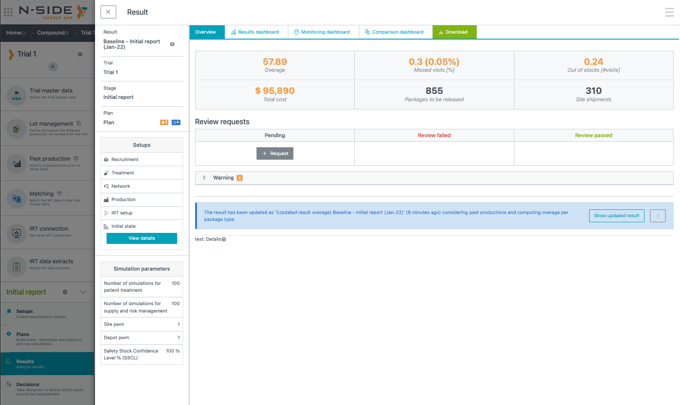Close the Result panel with X button
680x405 pixels.
point(108,12)
